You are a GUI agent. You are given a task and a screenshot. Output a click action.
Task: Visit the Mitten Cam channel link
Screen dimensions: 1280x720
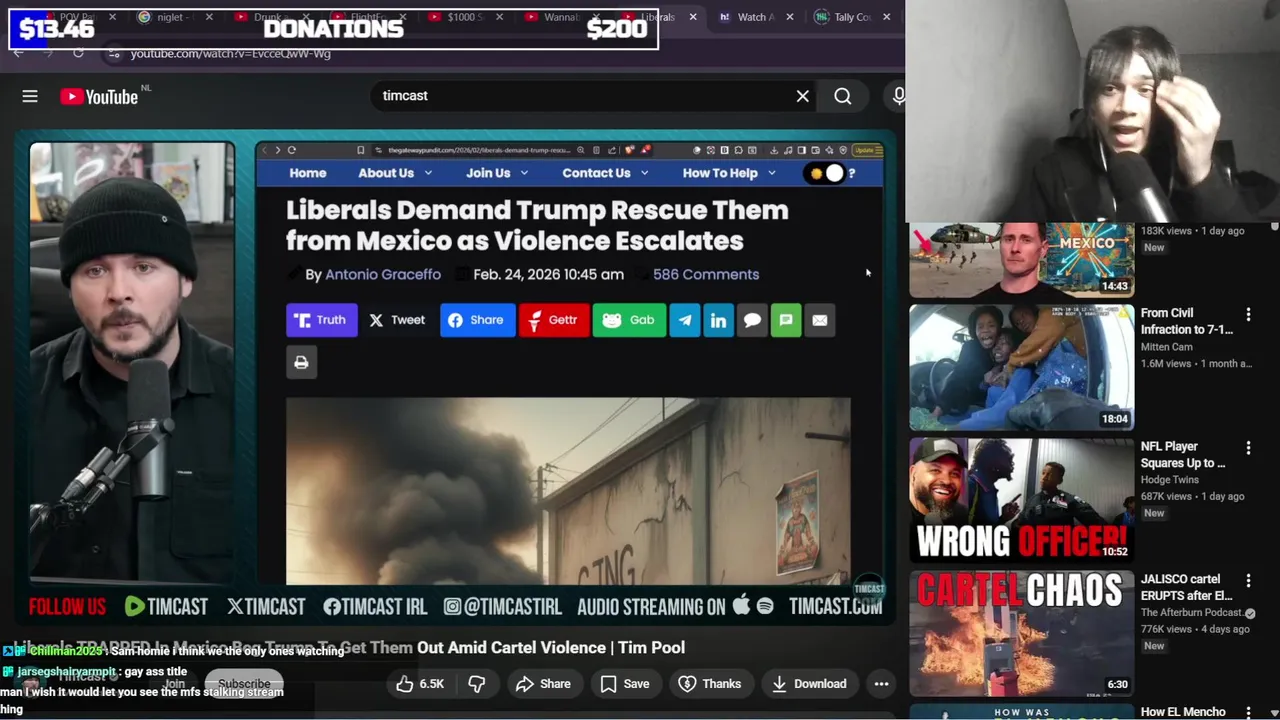1167,347
